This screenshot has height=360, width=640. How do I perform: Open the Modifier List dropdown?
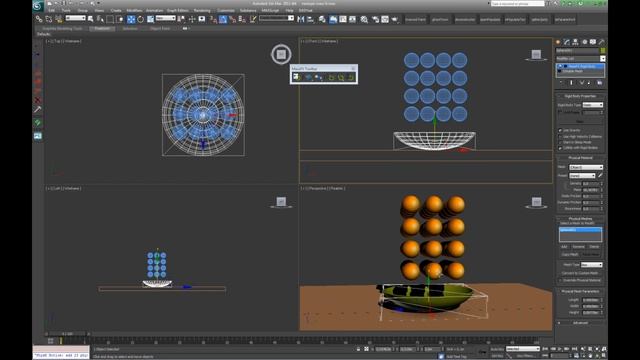tap(580, 59)
